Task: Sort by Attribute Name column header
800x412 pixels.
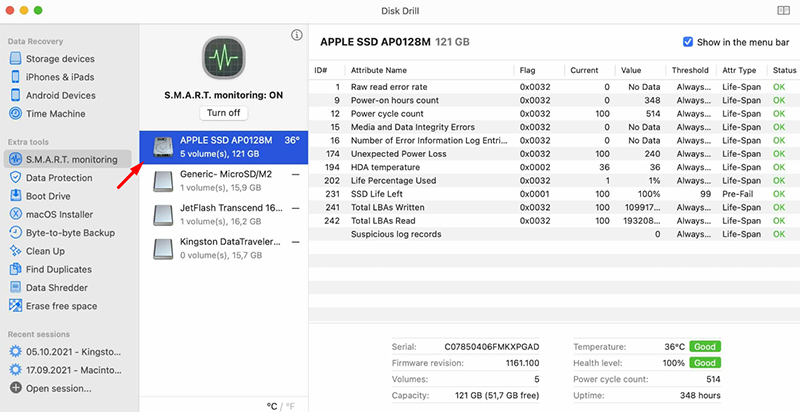Action: point(429,70)
